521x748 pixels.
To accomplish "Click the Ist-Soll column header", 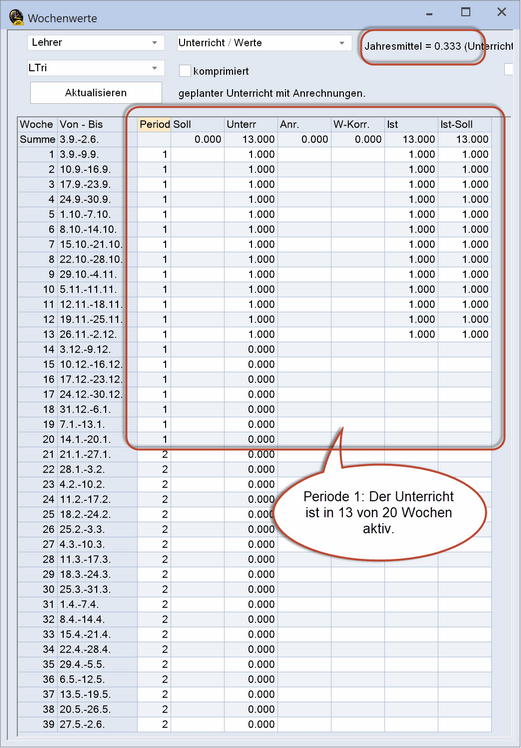I will [465, 125].
